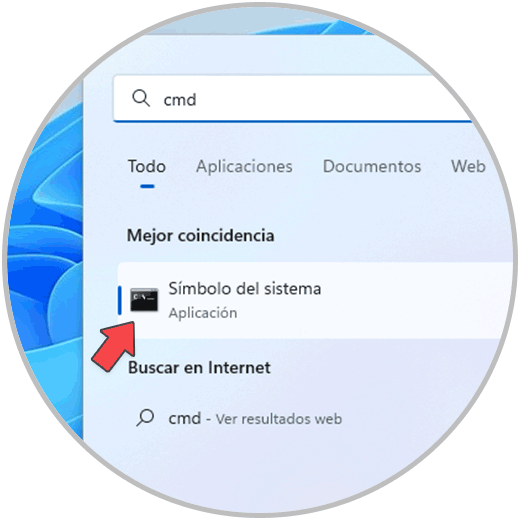Click the Aplicación subtitle under Símbolo del sistema
520x520 pixels.
point(203,313)
